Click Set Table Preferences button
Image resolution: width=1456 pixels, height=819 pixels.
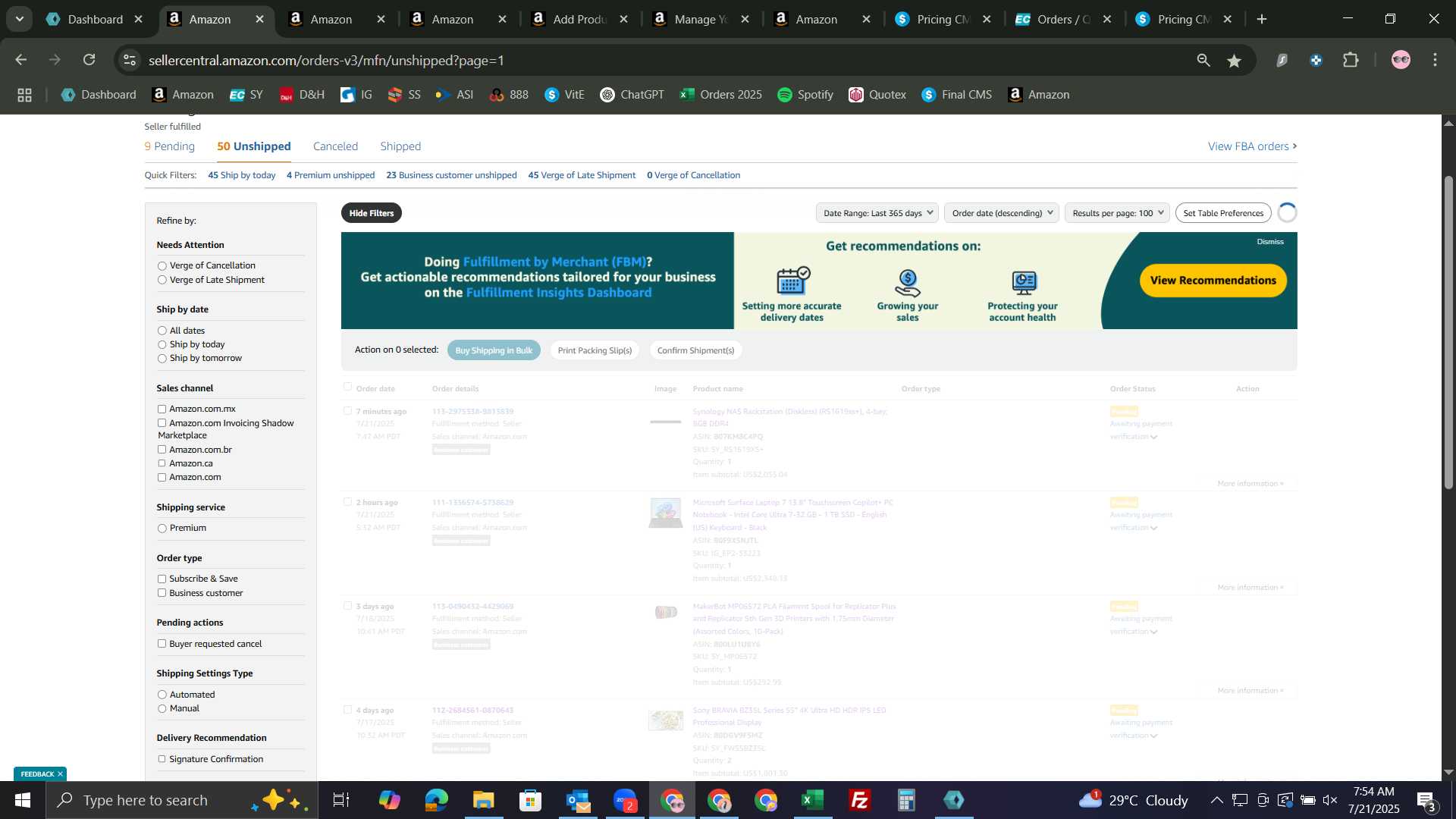pyautogui.click(x=1223, y=213)
